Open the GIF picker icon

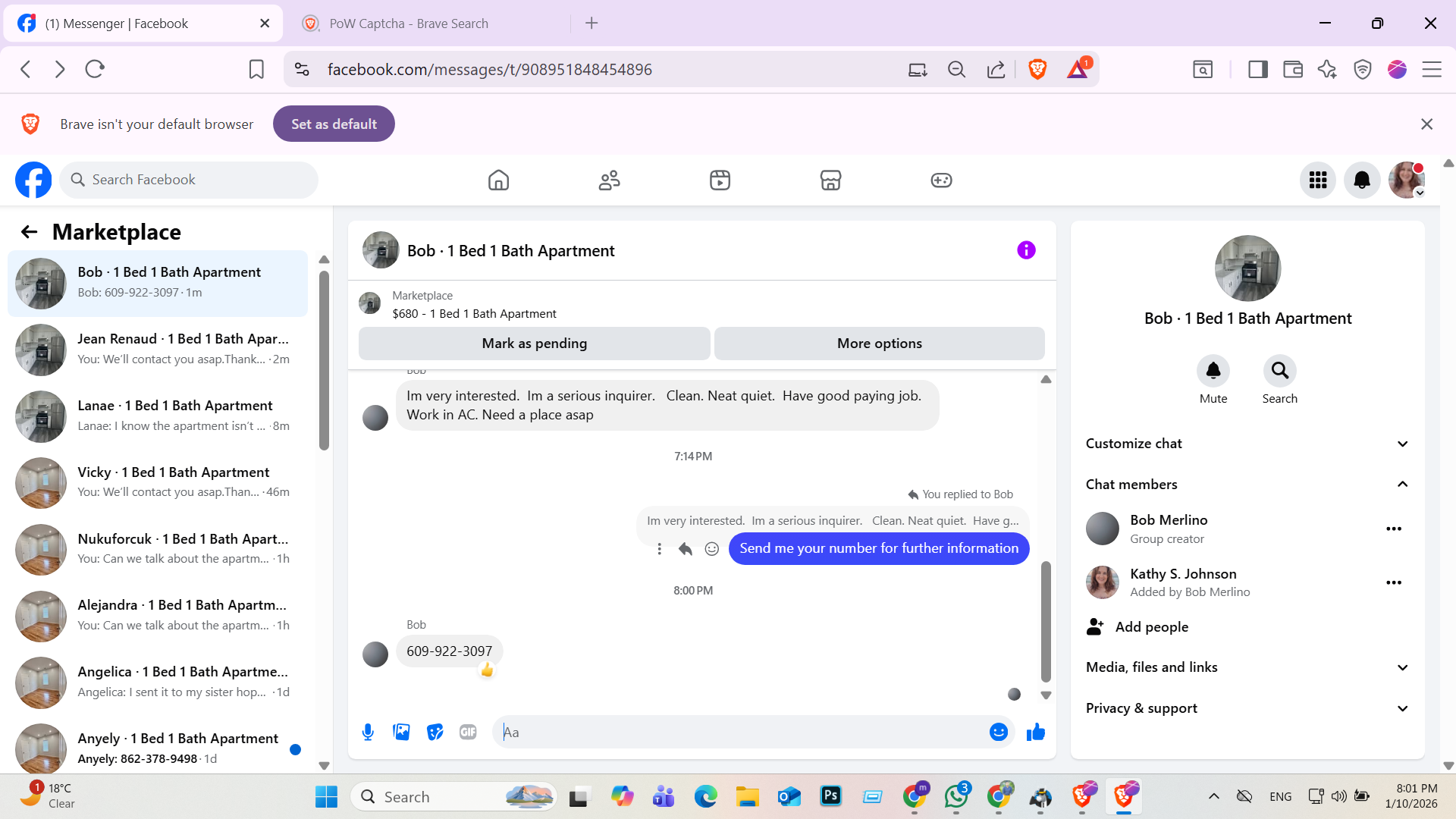468,732
